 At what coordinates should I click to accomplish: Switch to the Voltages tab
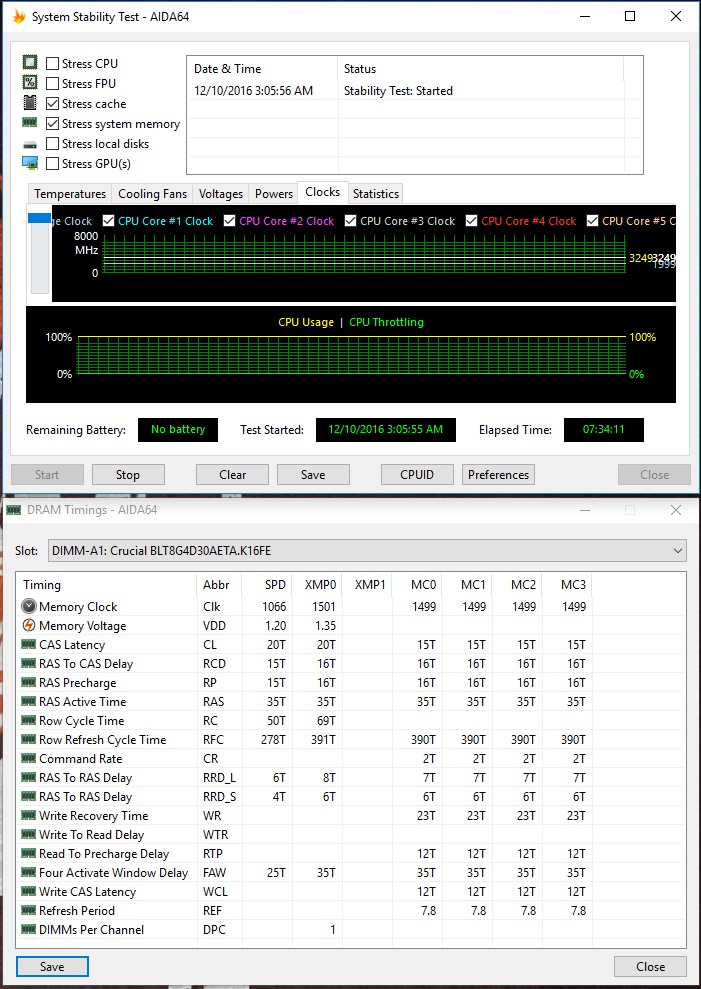tap(220, 194)
